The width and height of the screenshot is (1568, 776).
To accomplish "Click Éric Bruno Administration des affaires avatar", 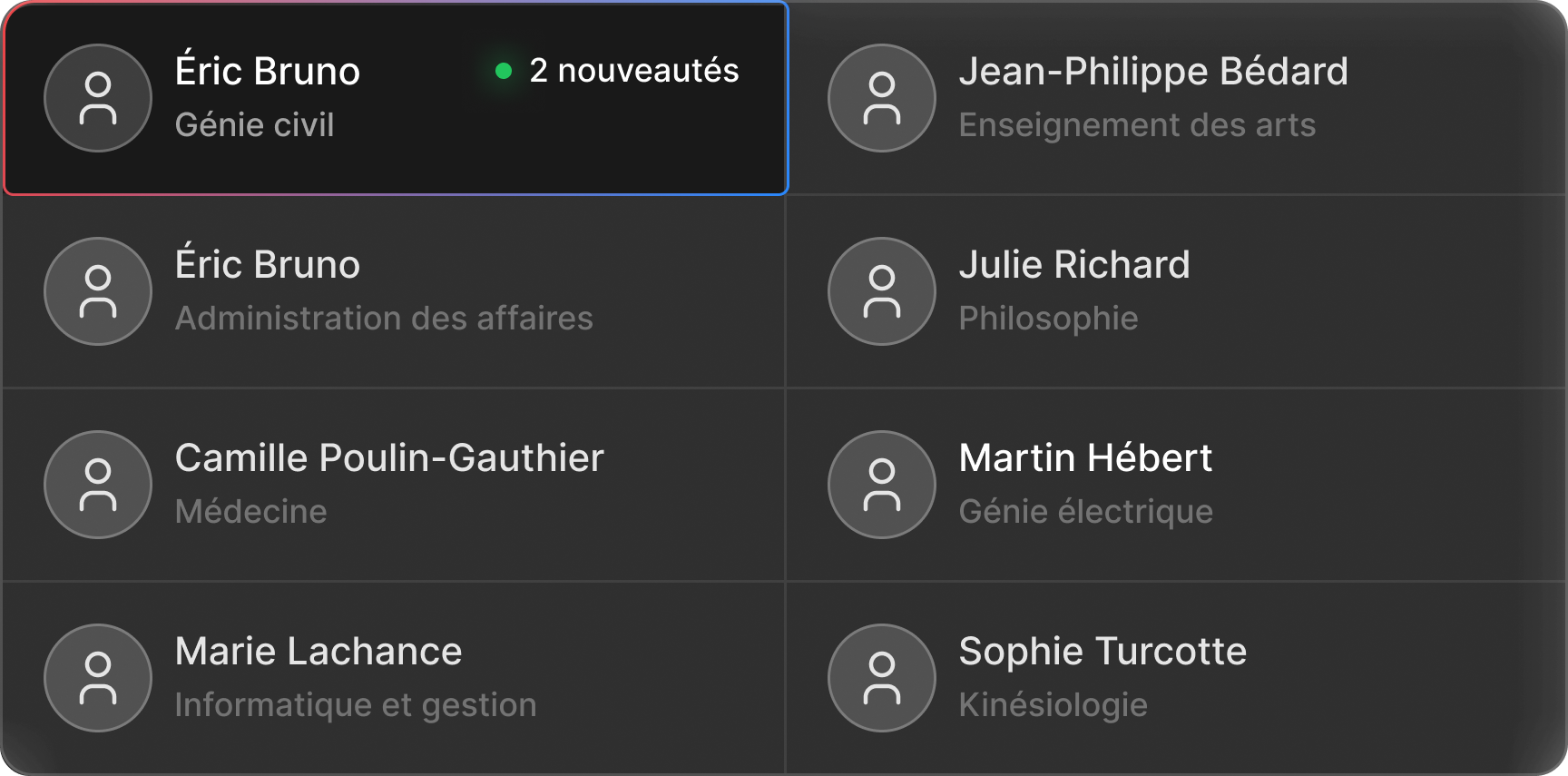I will pos(98,291).
